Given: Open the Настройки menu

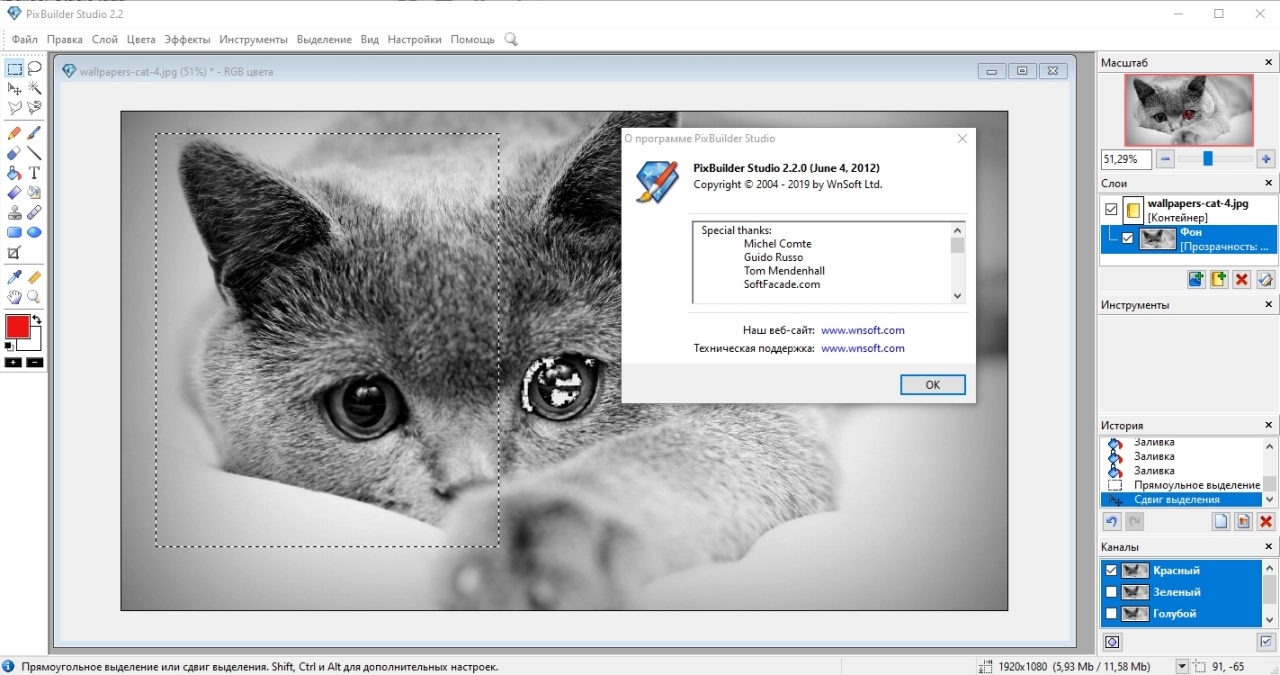Looking at the screenshot, I should 414,39.
